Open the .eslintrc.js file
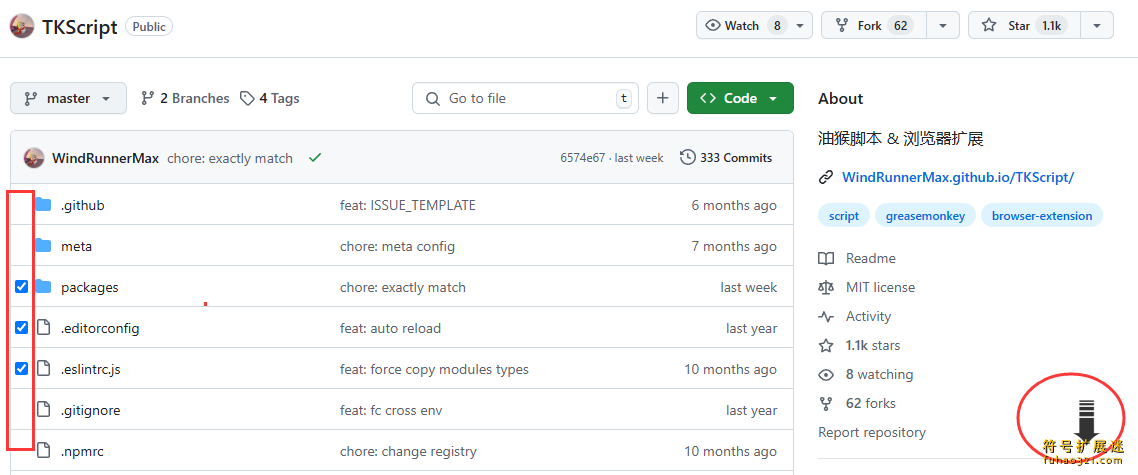The width and height of the screenshot is (1138, 475). click(x=91, y=370)
